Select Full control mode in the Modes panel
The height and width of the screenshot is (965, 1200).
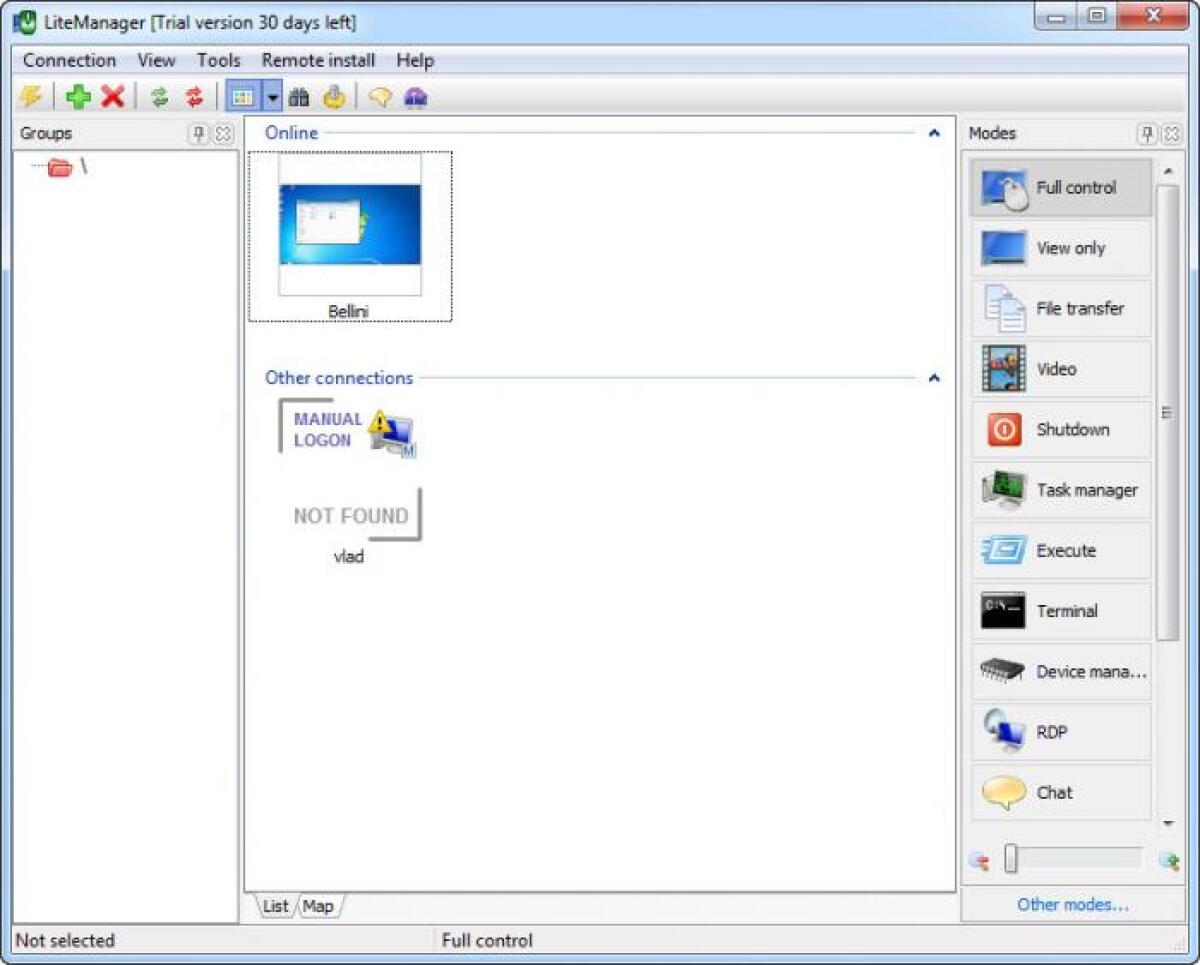tap(1060, 188)
